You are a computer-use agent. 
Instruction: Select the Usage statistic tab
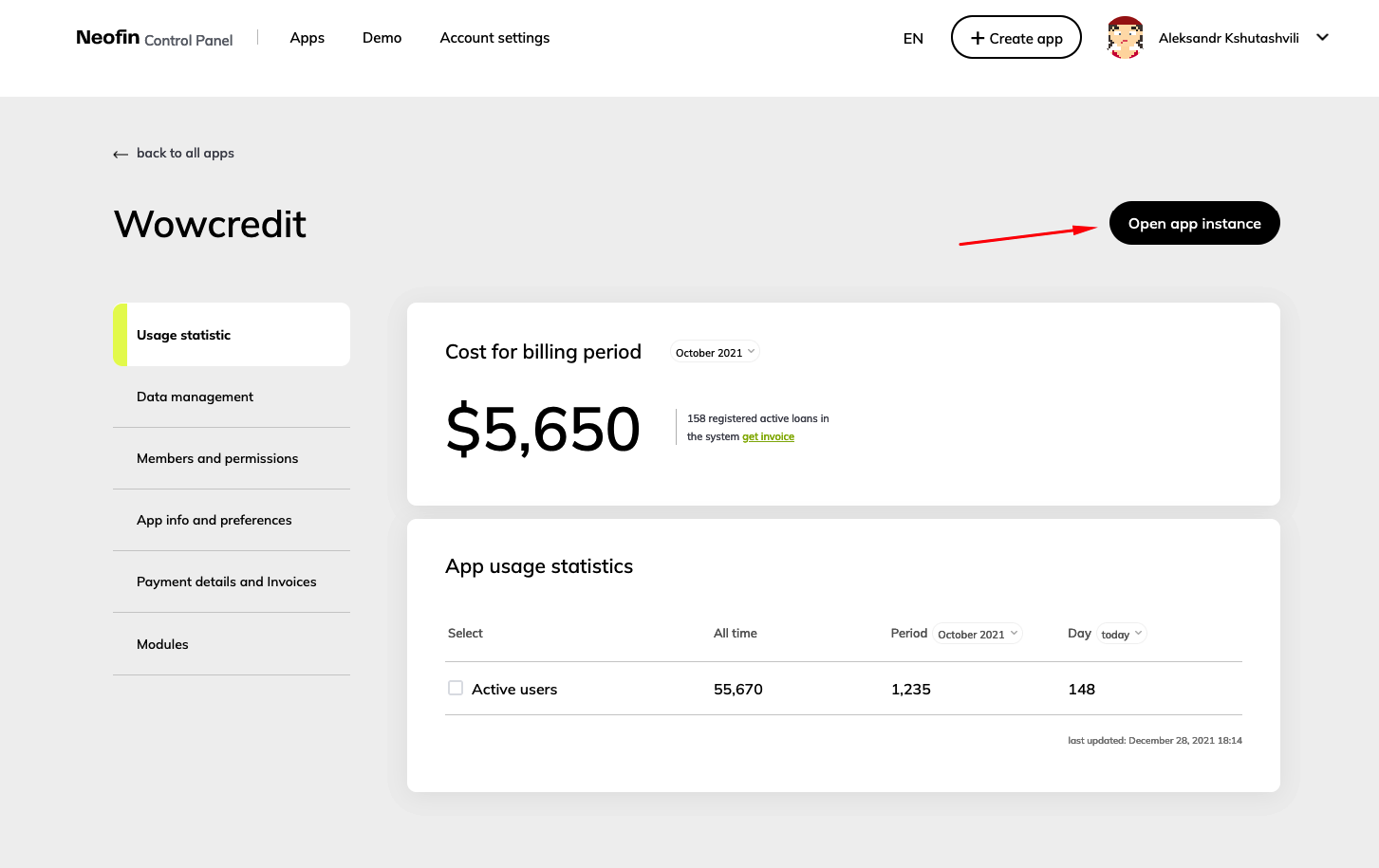click(x=232, y=335)
